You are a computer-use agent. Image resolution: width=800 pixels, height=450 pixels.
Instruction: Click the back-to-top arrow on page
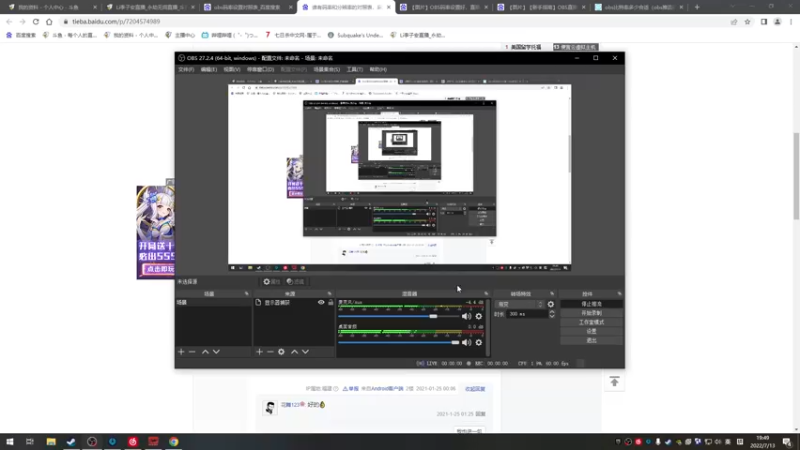coord(614,382)
